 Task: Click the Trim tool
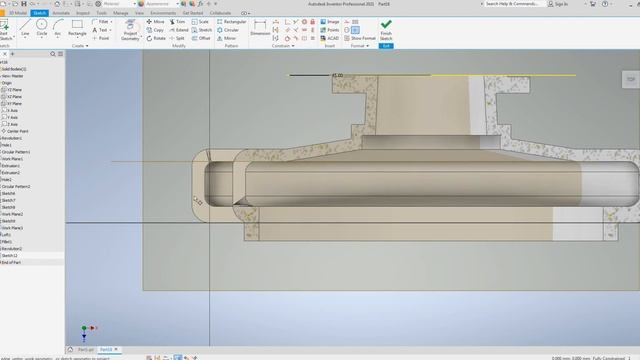coord(177,22)
